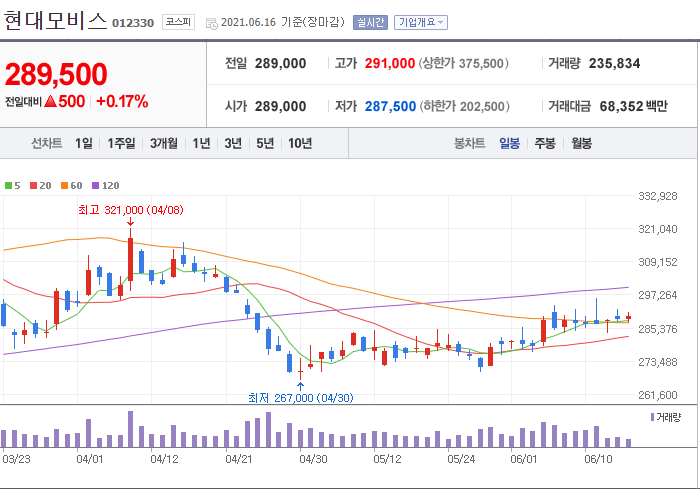
Task: Click the tall red candle on 04/08
Action: pyautogui.click(x=130, y=259)
